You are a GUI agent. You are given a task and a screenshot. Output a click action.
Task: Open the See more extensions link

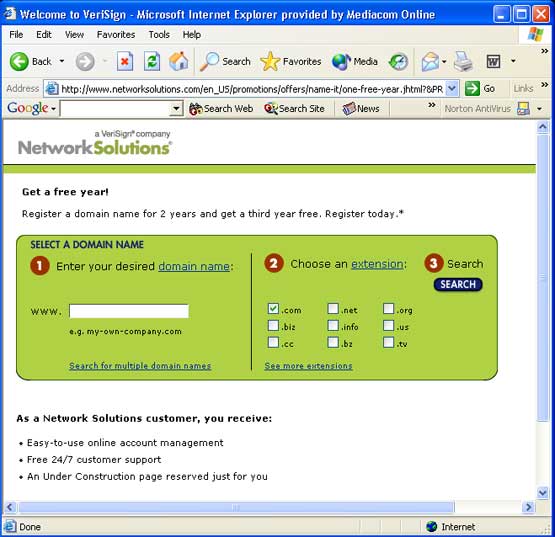[308, 366]
